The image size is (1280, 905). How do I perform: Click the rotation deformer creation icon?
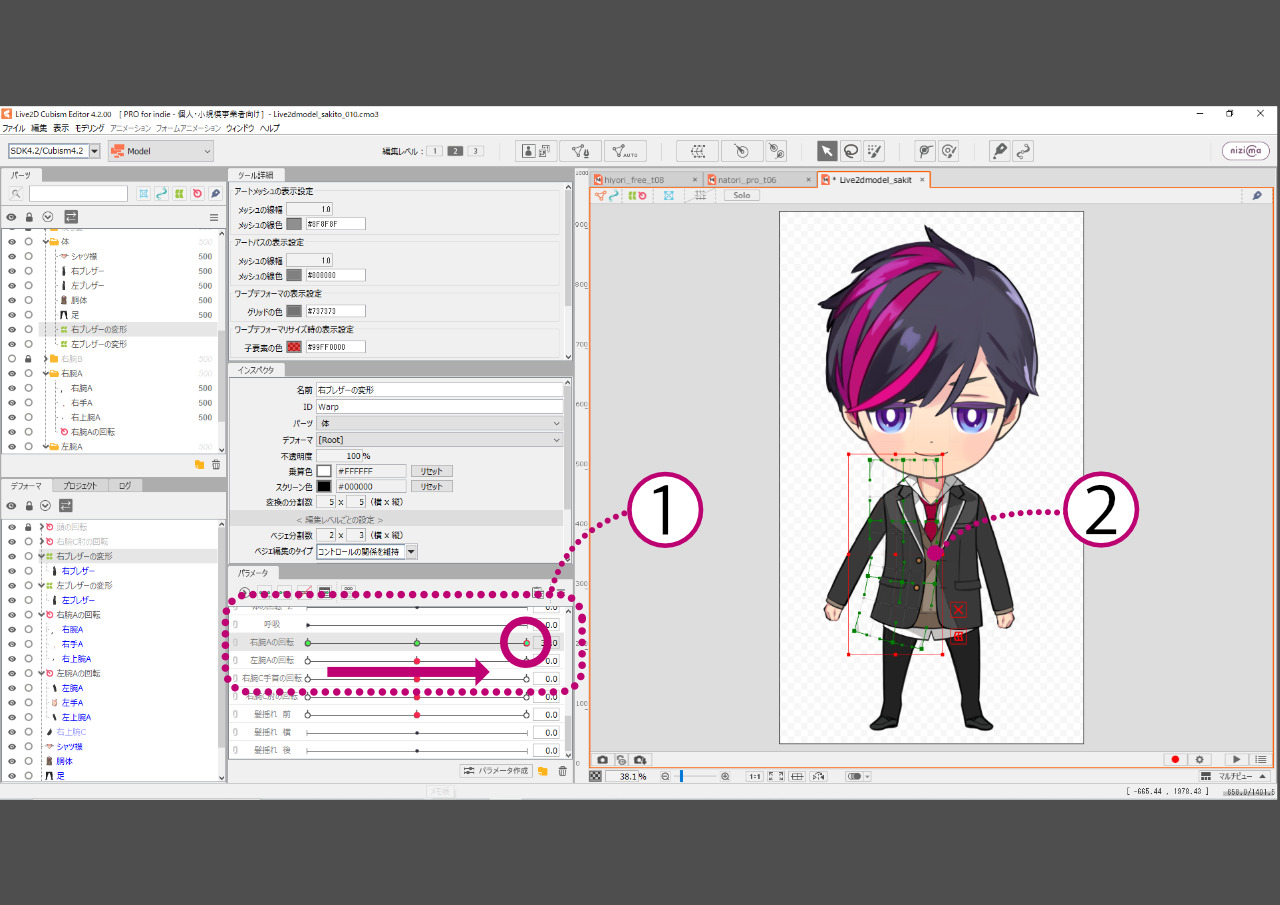click(741, 151)
